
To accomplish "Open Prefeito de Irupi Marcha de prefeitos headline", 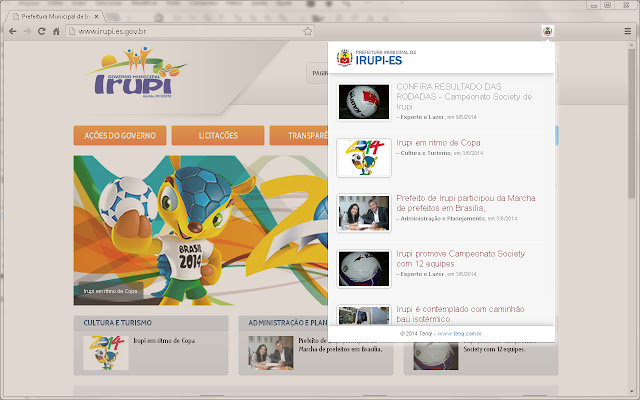I will coord(466,203).
